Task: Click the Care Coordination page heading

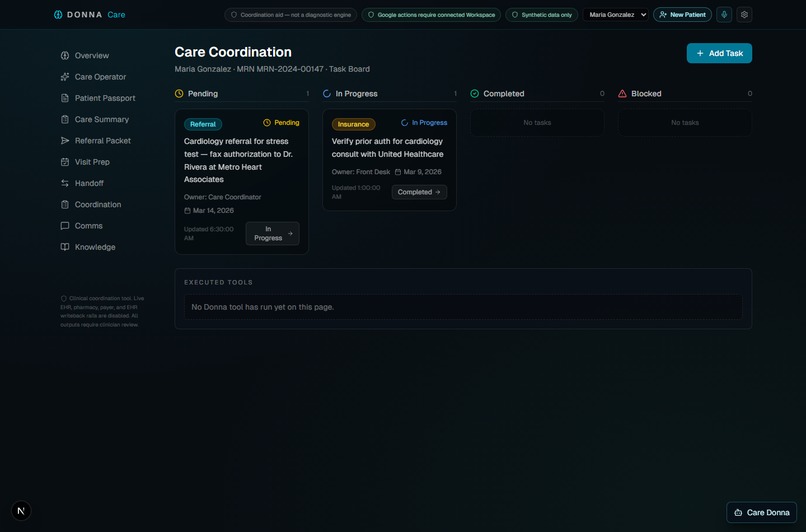Action: tap(233, 52)
